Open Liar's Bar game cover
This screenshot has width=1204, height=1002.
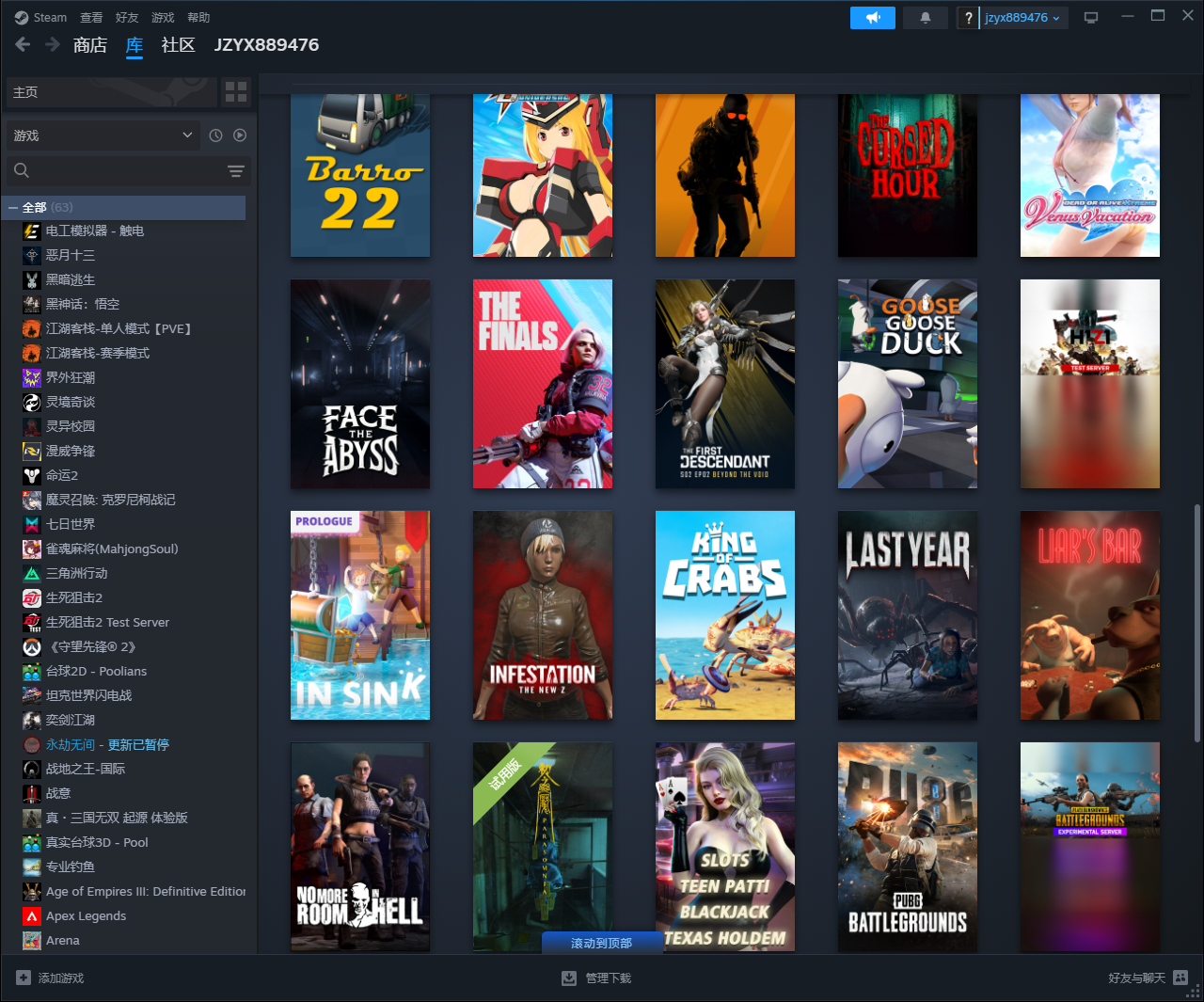click(x=1090, y=615)
